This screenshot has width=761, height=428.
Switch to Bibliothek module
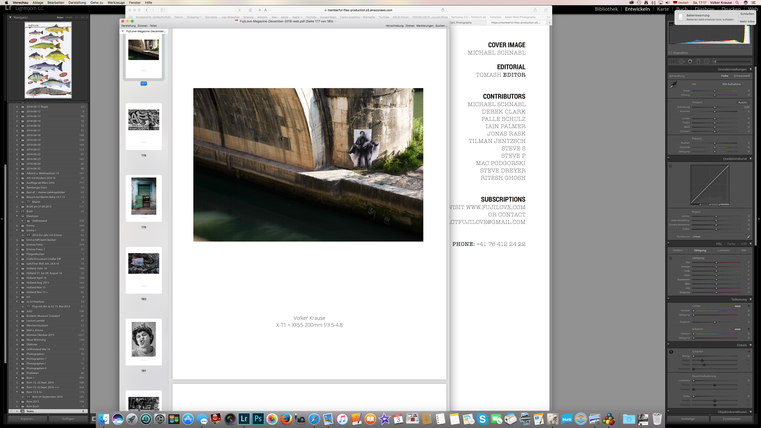[x=606, y=9]
